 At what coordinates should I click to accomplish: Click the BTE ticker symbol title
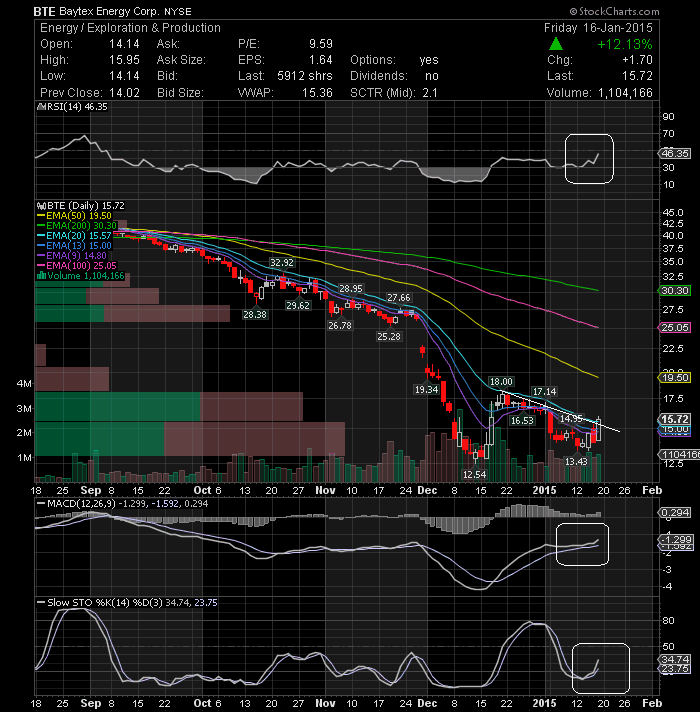pyautogui.click(x=44, y=11)
